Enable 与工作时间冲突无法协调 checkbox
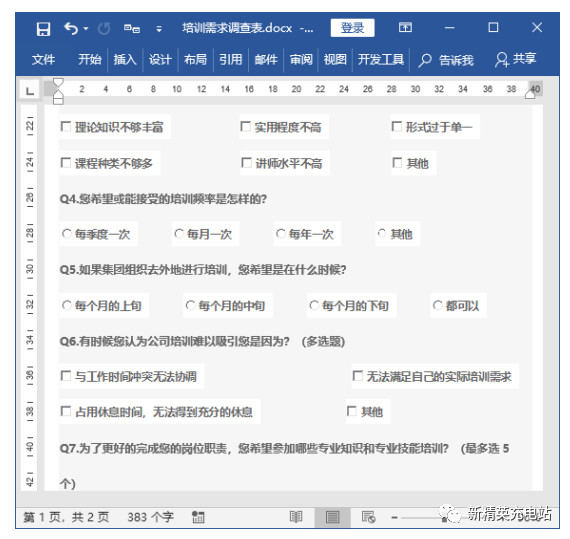This screenshot has height=539, width=570. [x=66, y=375]
